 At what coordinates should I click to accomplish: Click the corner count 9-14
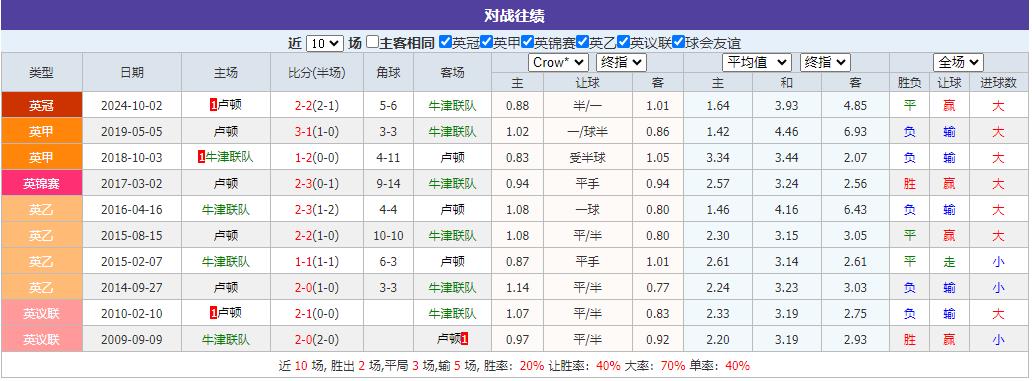(x=388, y=184)
